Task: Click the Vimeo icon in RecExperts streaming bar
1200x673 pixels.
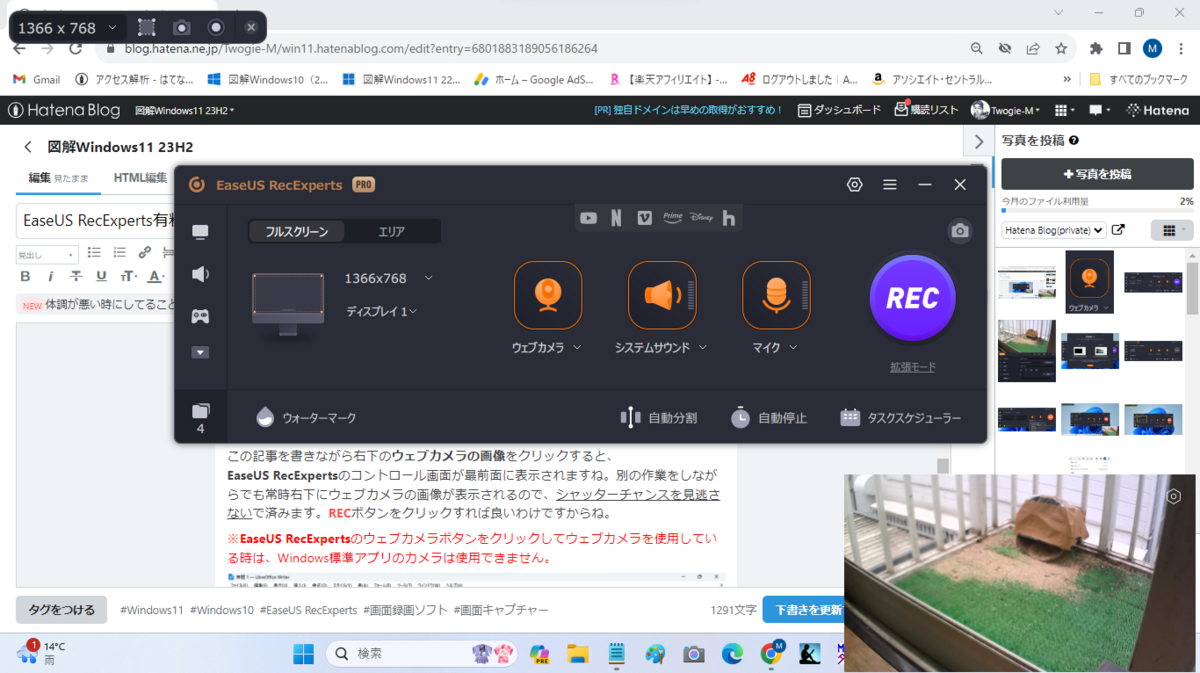Action: click(644, 218)
